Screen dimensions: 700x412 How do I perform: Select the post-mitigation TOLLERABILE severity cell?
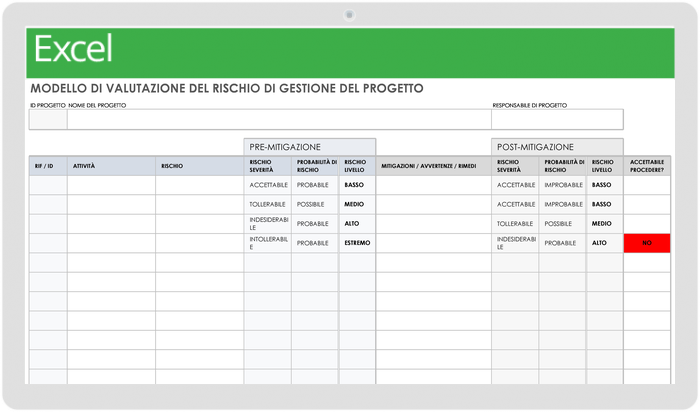515,224
